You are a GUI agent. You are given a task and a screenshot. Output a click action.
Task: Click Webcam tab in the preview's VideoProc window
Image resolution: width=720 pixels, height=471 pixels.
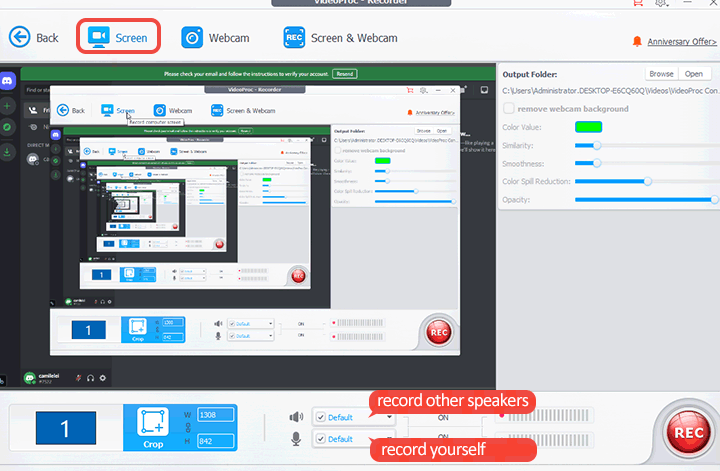pyautogui.click(x=173, y=110)
